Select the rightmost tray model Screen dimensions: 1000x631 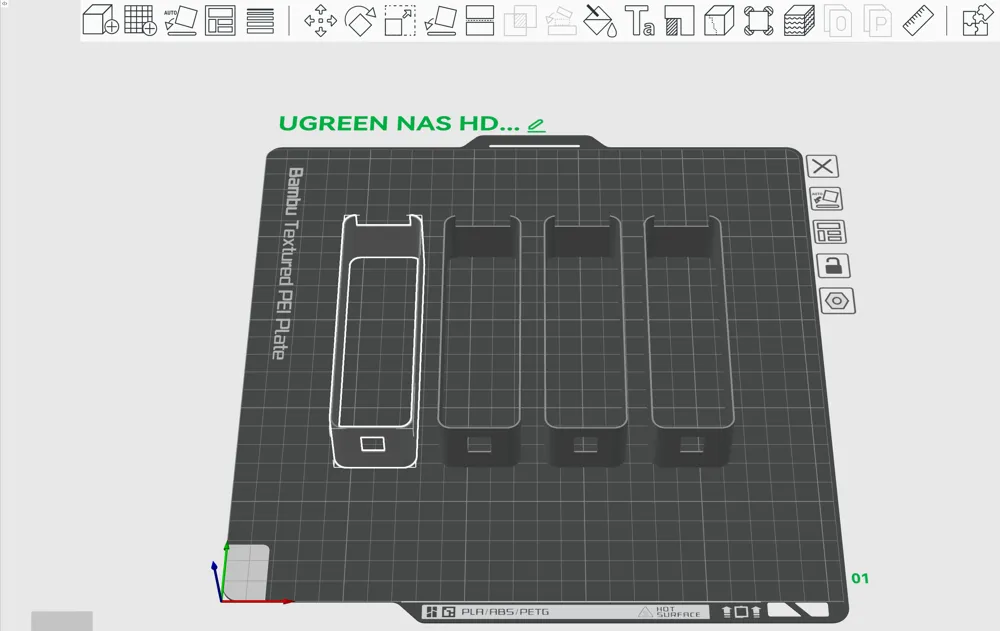[x=691, y=340]
